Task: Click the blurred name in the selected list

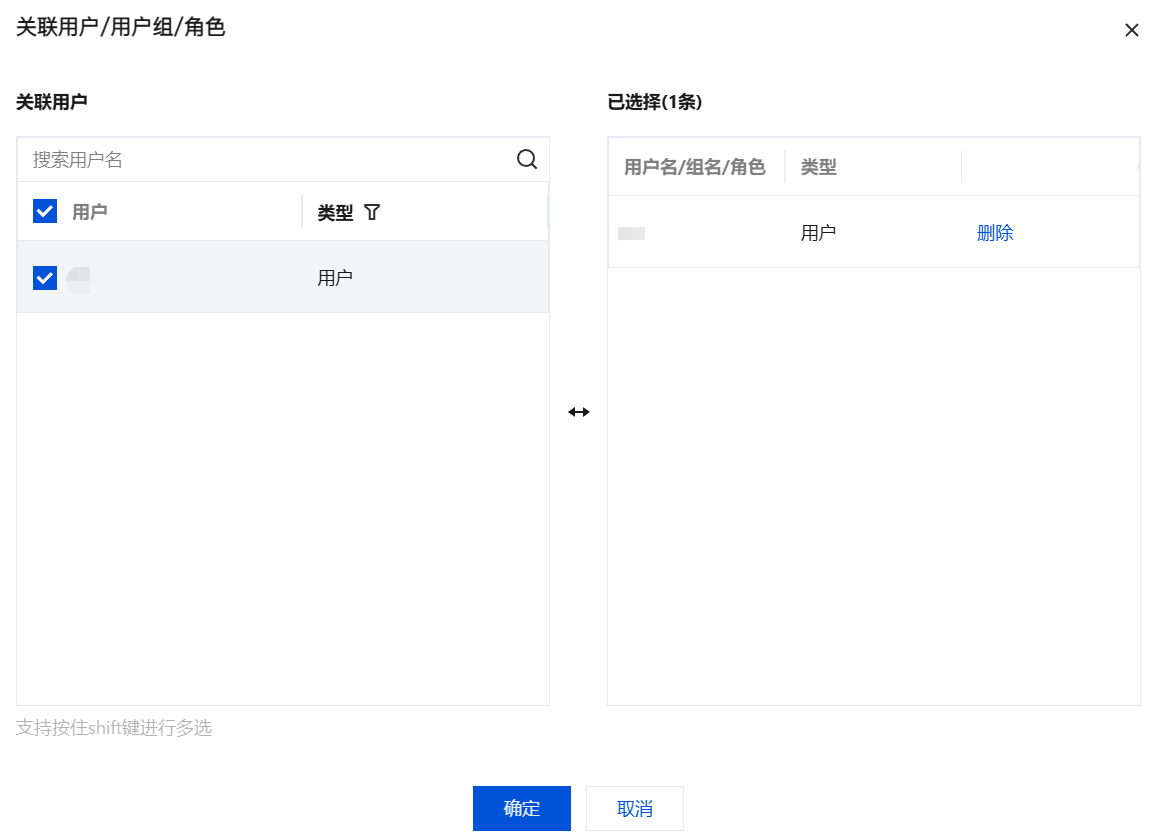Action: tap(631, 234)
